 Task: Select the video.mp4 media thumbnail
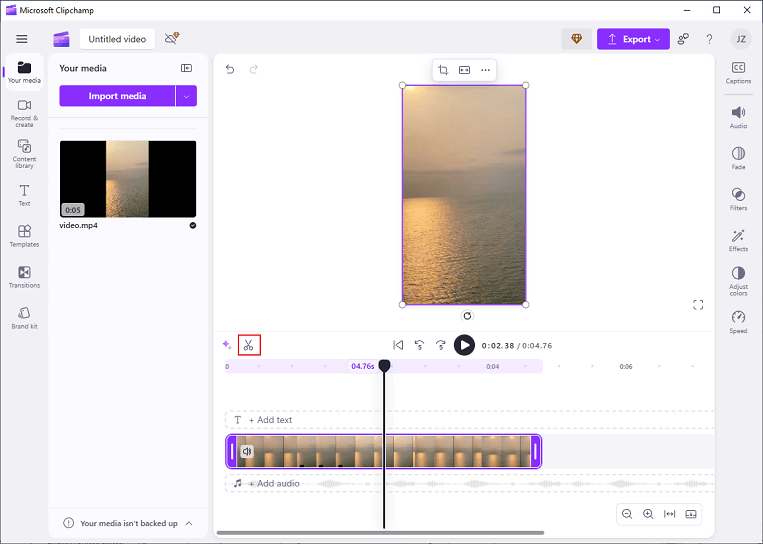pos(128,179)
